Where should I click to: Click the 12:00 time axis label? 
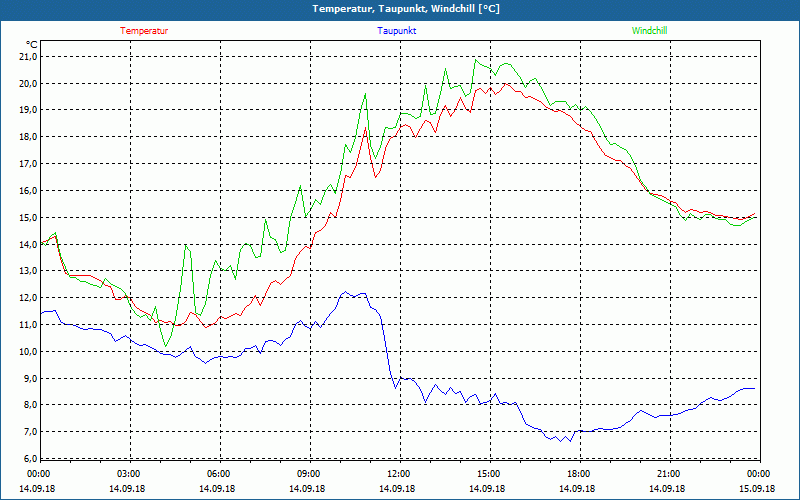tap(398, 474)
